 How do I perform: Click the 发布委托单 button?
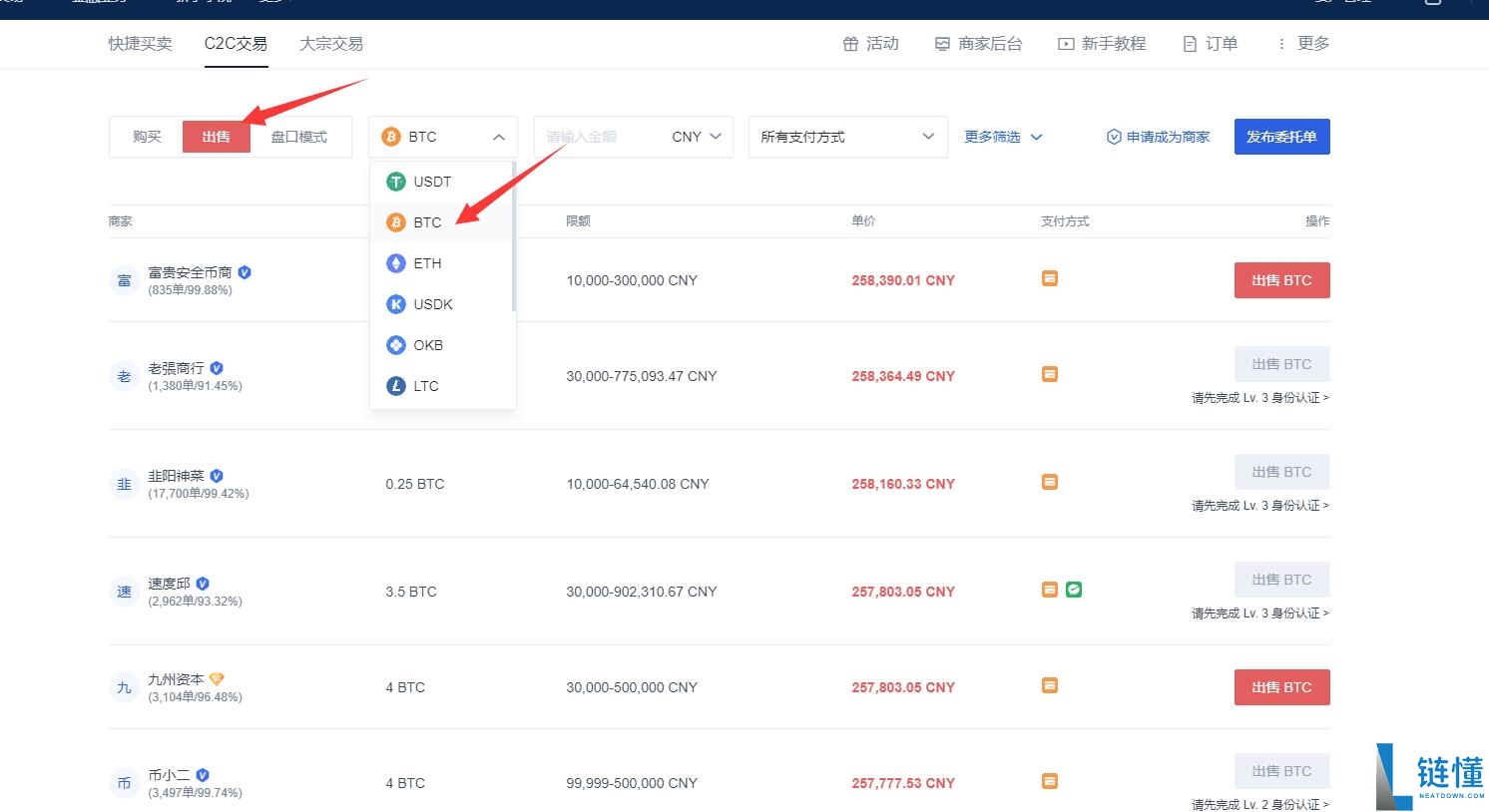tap(1281, 137)
